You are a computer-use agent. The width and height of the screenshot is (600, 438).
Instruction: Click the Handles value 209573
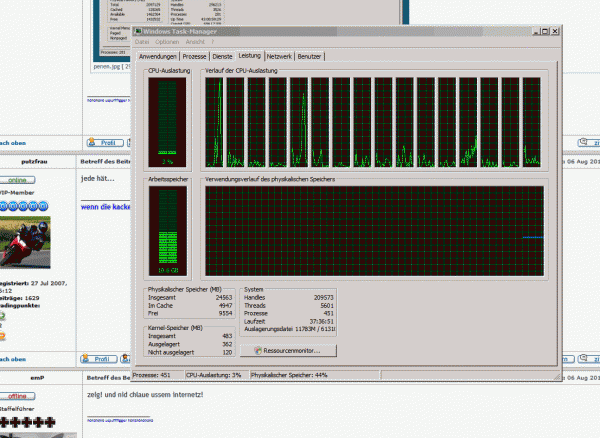324,298
